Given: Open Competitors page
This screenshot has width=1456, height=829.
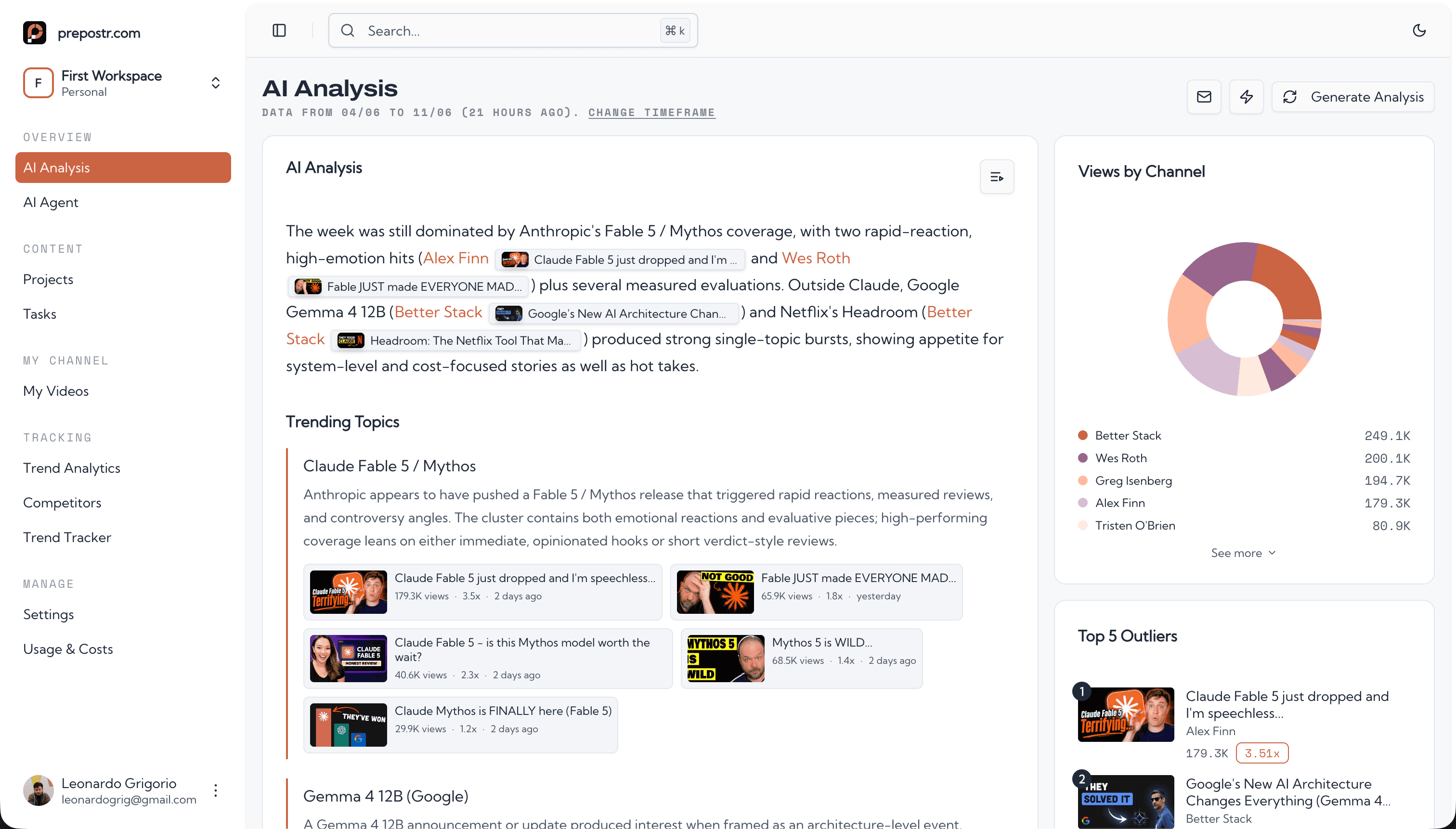Looking at the screenshot, I should pos(62,503).
